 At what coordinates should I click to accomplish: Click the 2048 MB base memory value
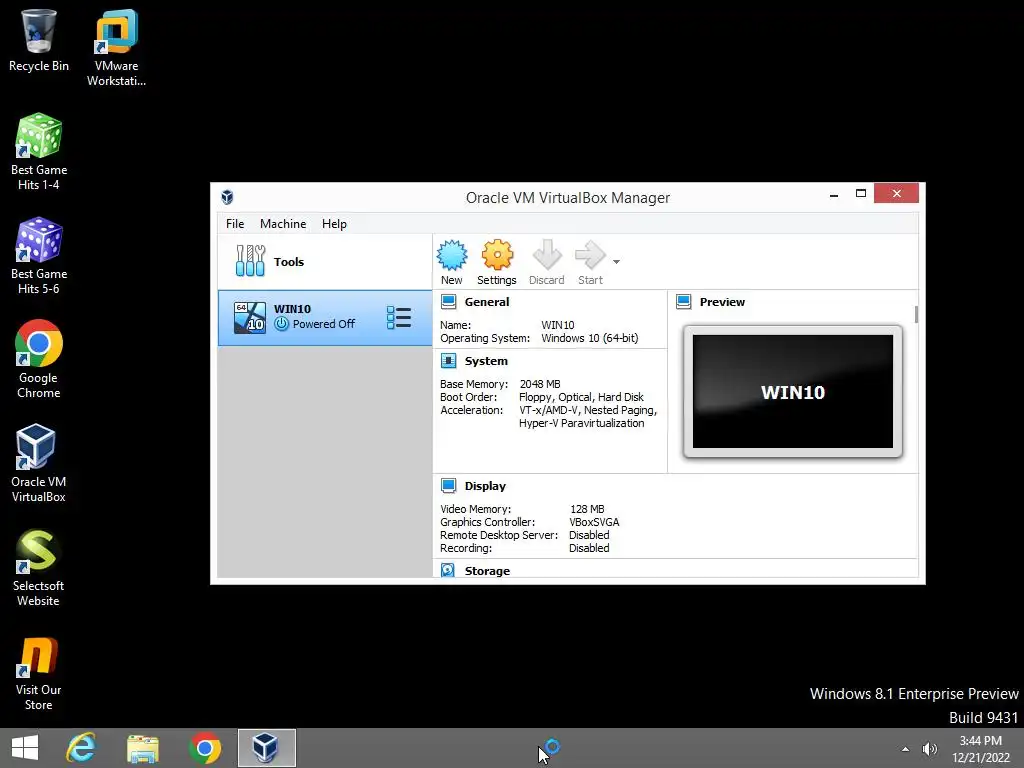click(x=540, y=384)
